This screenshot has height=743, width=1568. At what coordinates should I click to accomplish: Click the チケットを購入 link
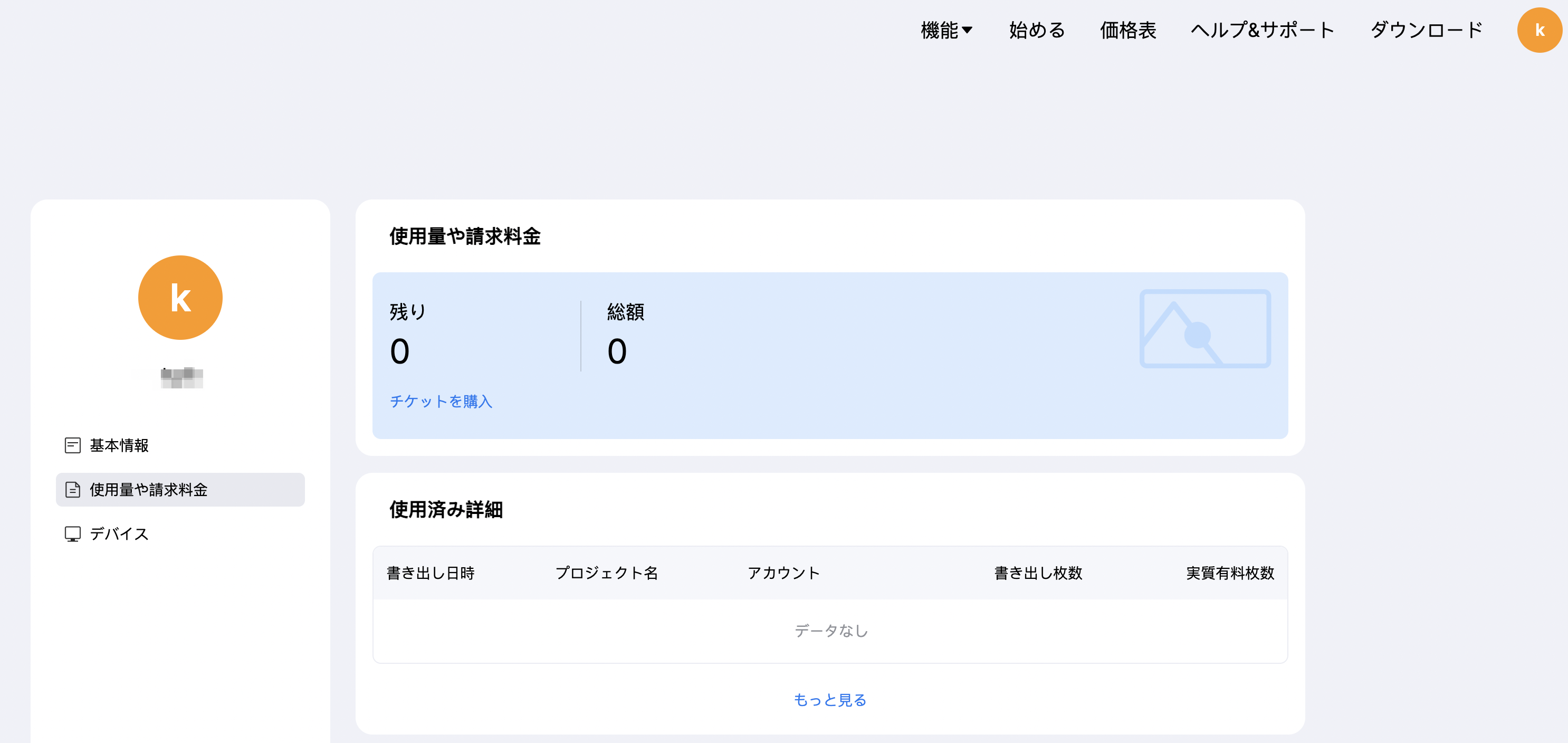click(x=441, y=402)
